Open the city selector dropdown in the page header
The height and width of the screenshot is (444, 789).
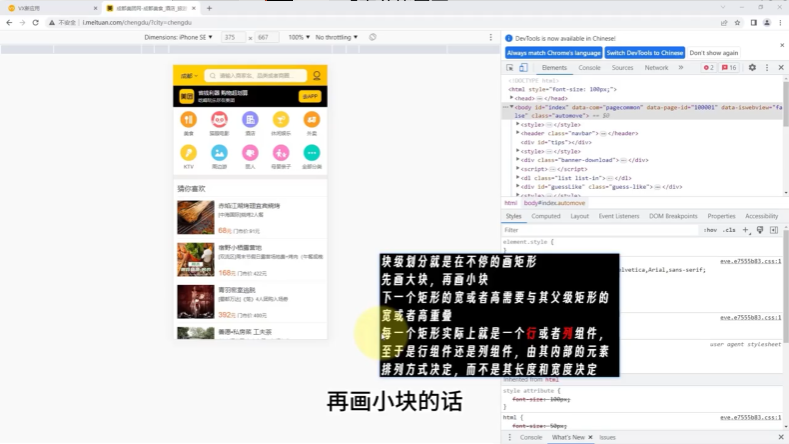click(189, 76)
